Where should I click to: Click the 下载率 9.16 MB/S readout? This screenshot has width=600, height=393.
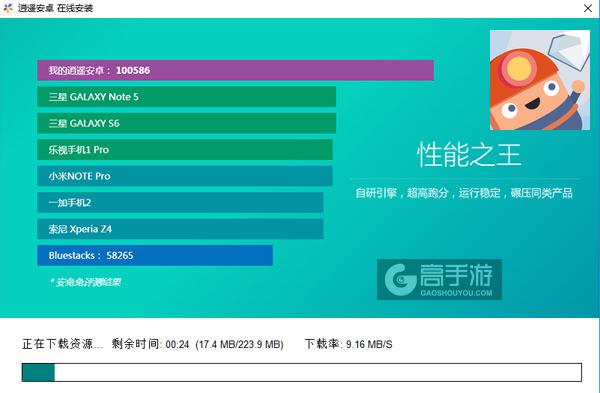(348, 344)
